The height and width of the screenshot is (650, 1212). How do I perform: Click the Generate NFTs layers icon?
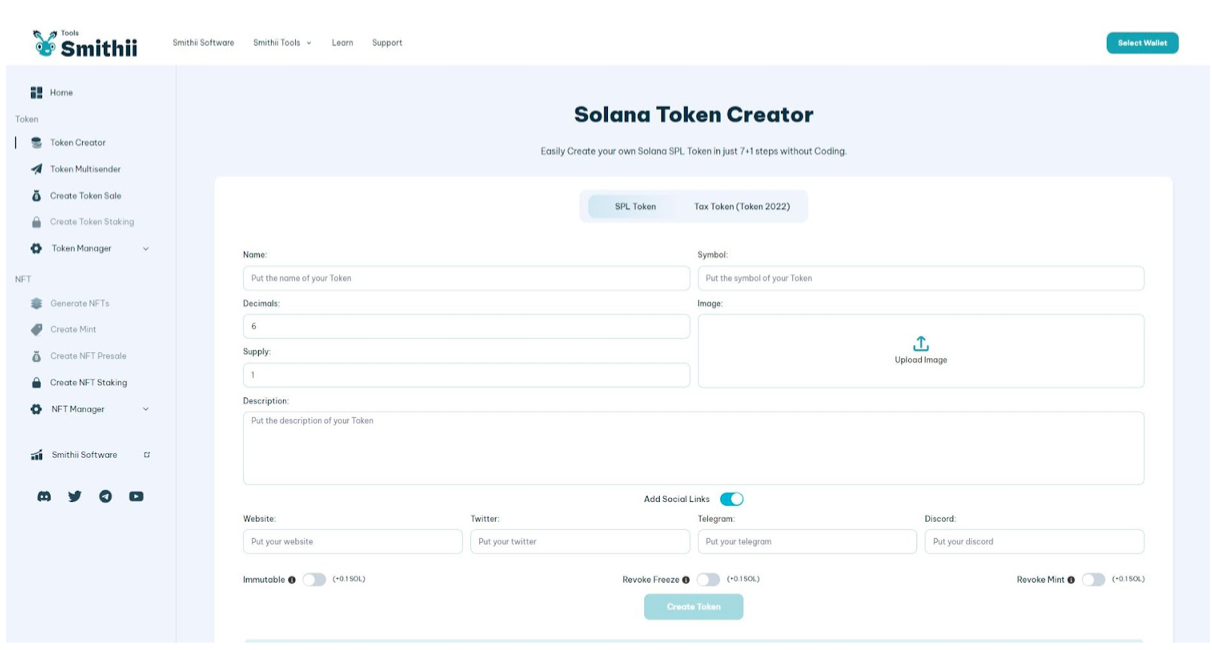(36, 303)
